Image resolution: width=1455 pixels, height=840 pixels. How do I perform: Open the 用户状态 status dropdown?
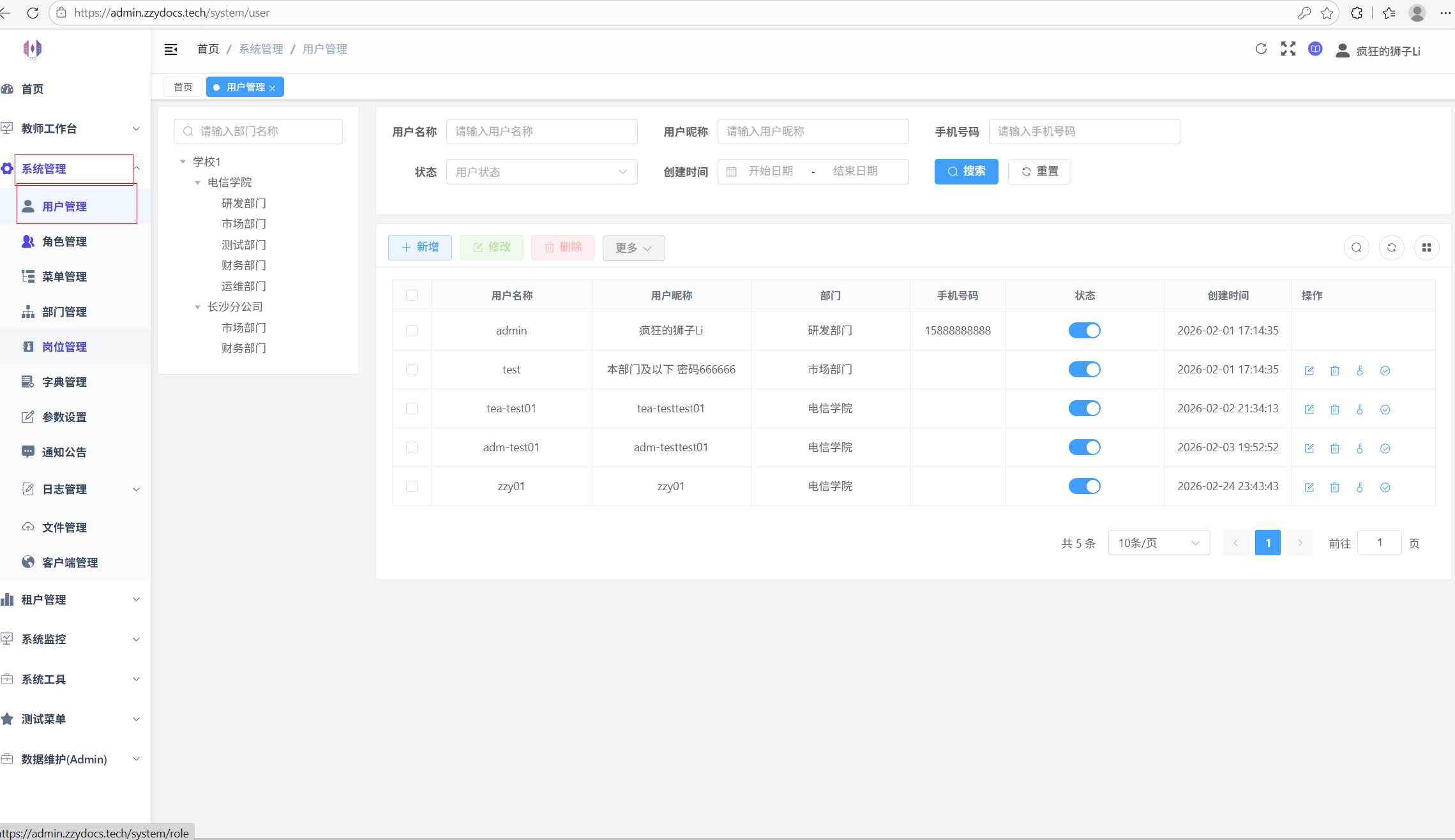[541, 172]
